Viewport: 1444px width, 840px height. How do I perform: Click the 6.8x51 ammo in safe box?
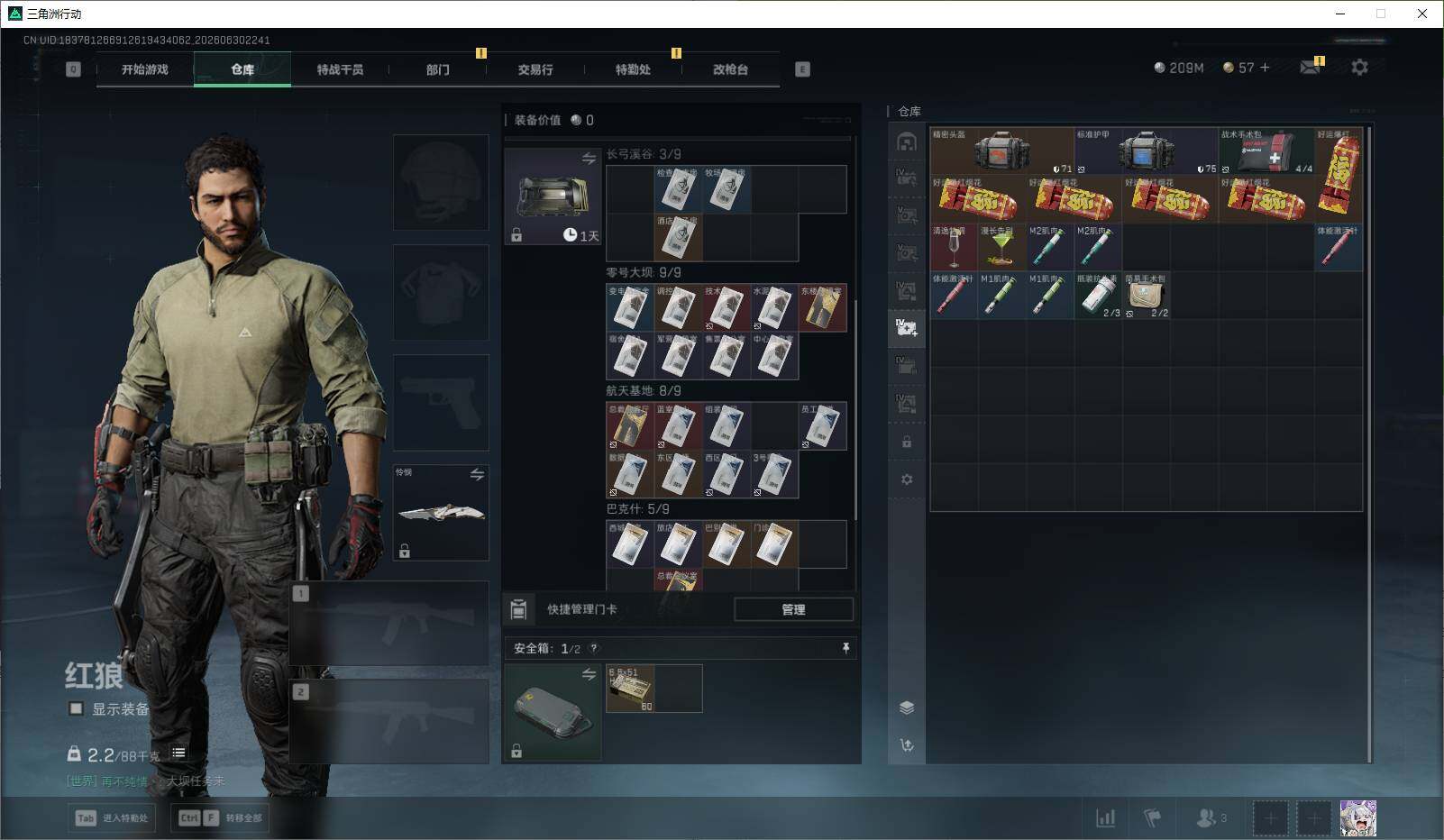tap(630, 689)
